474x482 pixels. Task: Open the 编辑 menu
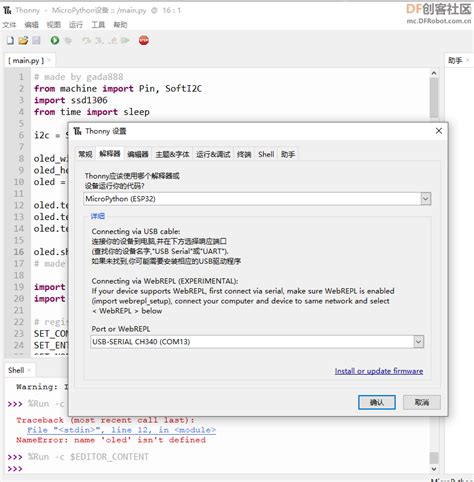(x=31, y=25)
